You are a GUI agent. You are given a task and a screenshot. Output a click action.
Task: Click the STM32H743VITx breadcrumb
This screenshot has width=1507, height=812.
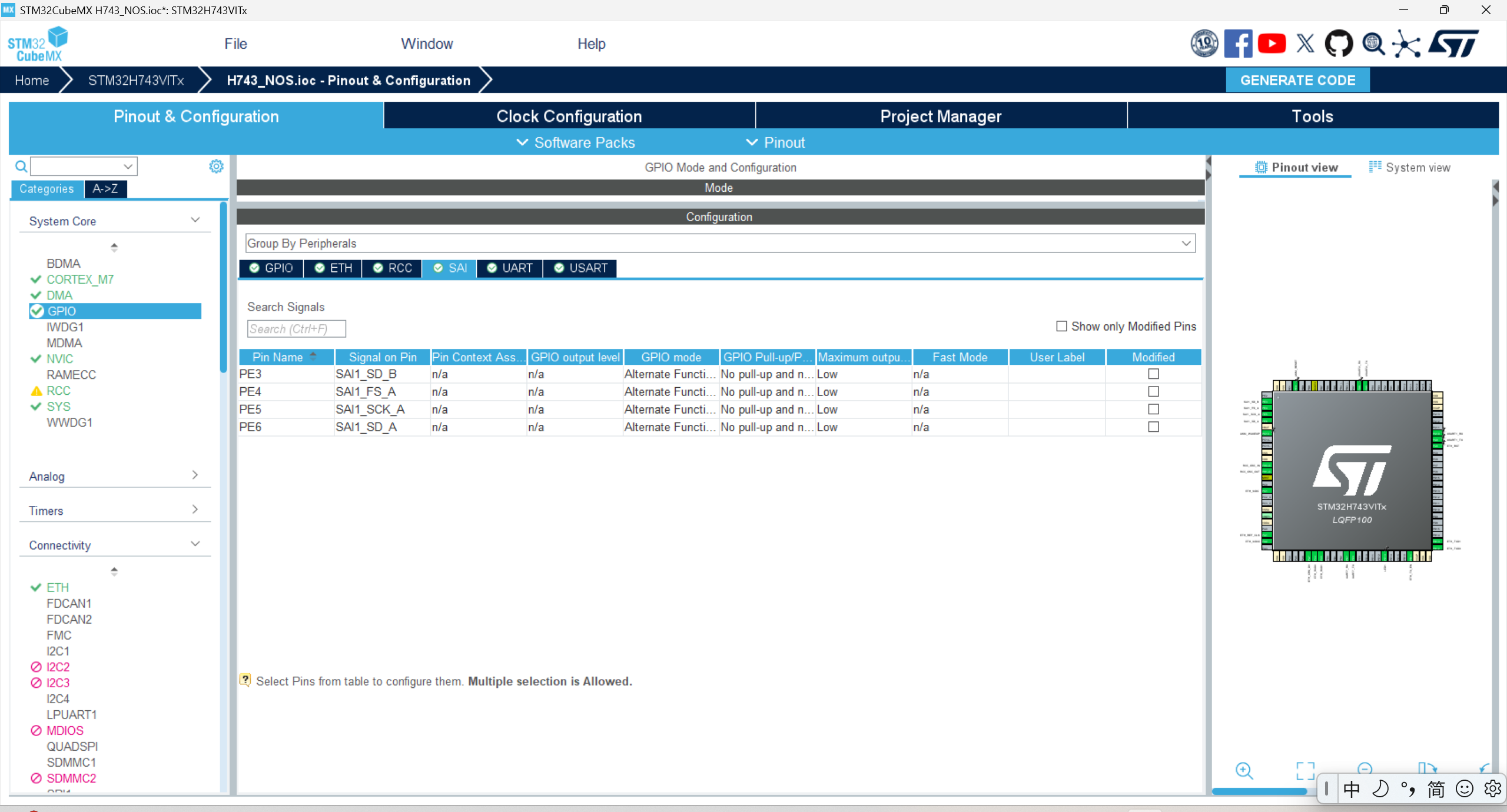136,80
